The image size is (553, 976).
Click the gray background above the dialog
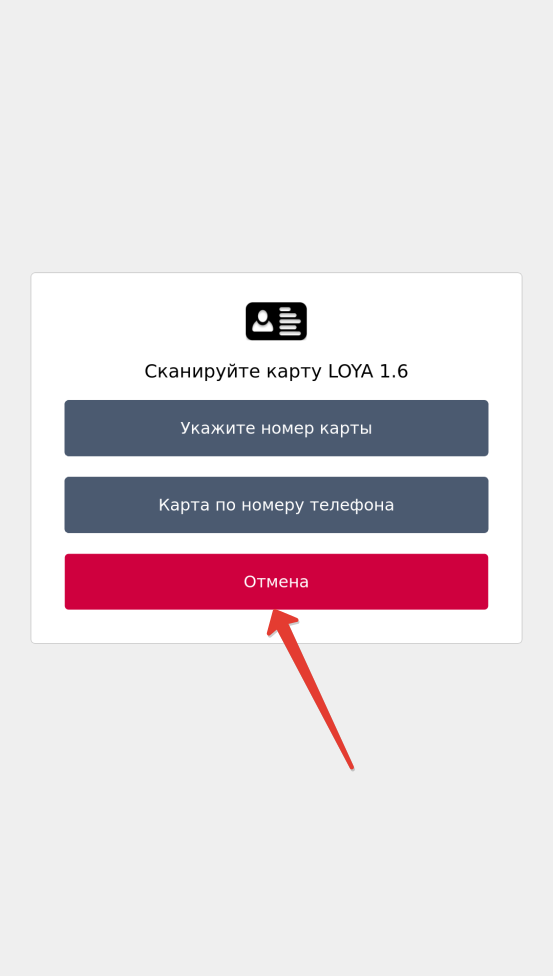coord(276,136)
